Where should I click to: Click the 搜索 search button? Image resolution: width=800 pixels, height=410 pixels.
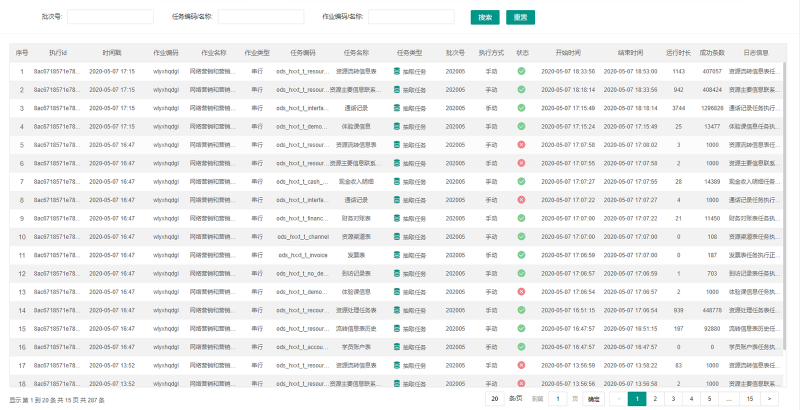[x=485, y=17]
